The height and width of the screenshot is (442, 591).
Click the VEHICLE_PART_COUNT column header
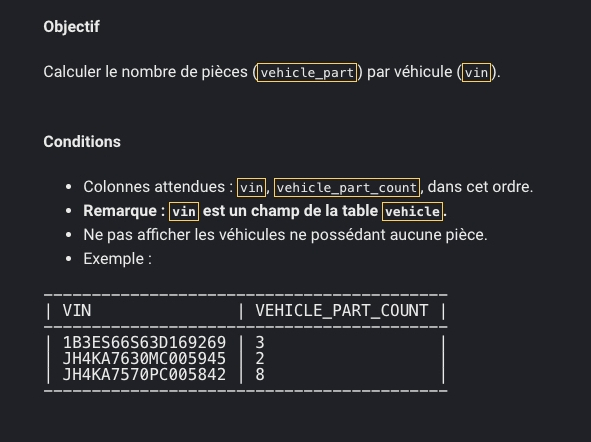pos(341,311)
